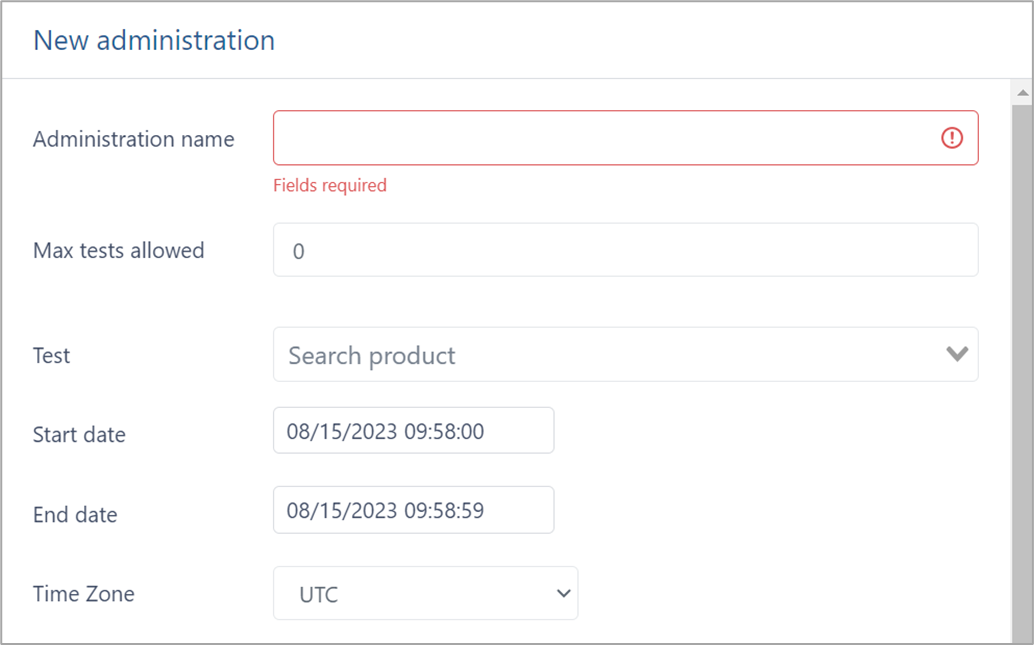This screenshot has height=645, width=1034.
Task: Open the Start date picker
Action: [x=413, y=430]
